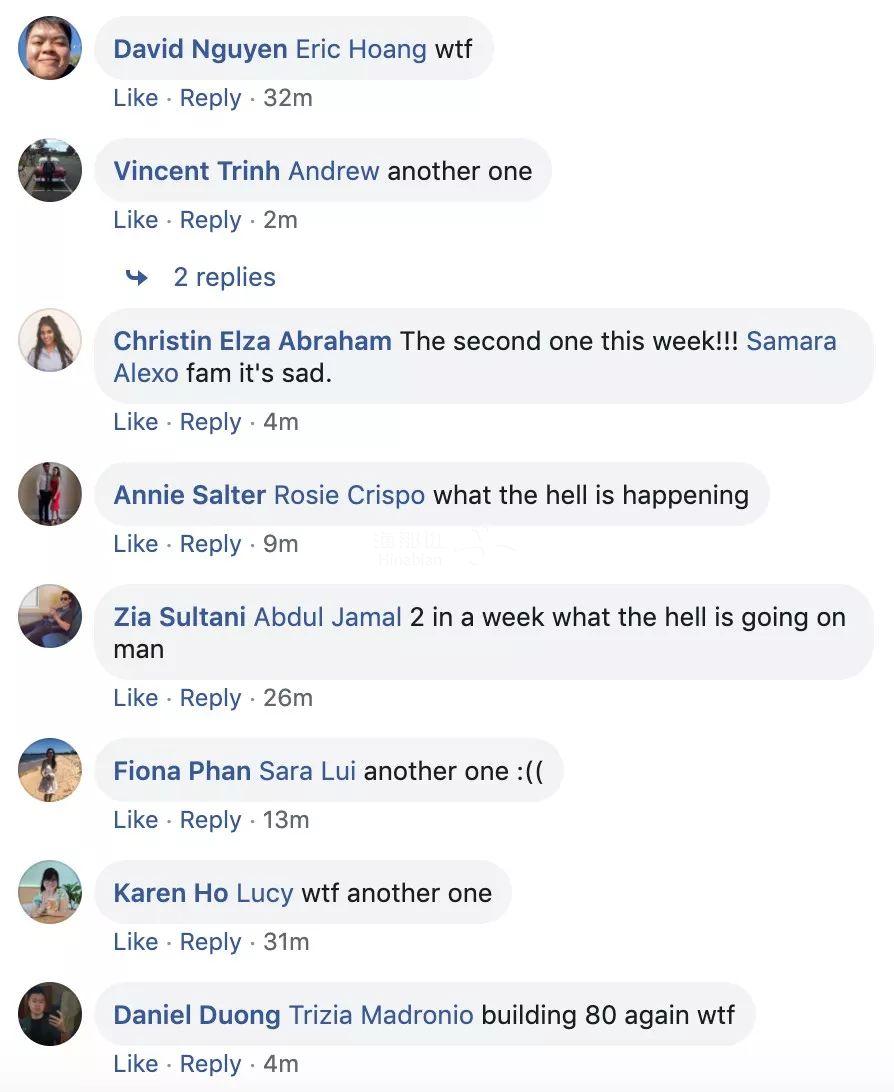Click Vincent Trinh's avatar photo
894x1092 pixels.
point(50,170)
